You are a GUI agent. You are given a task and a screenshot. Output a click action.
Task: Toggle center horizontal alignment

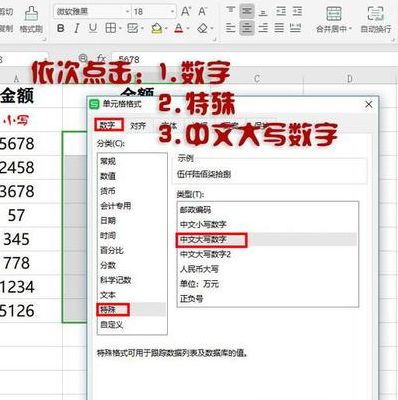(247, 28)
